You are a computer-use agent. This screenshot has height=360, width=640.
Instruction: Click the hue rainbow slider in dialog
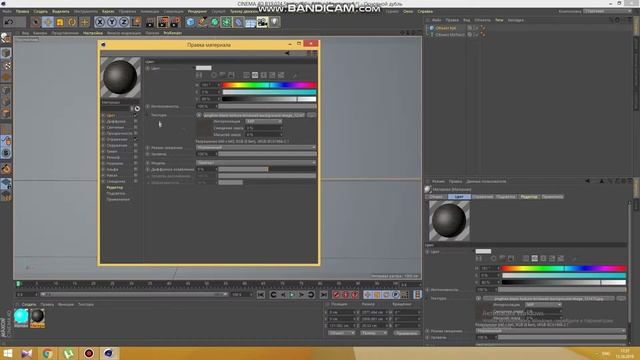(269, 85)
